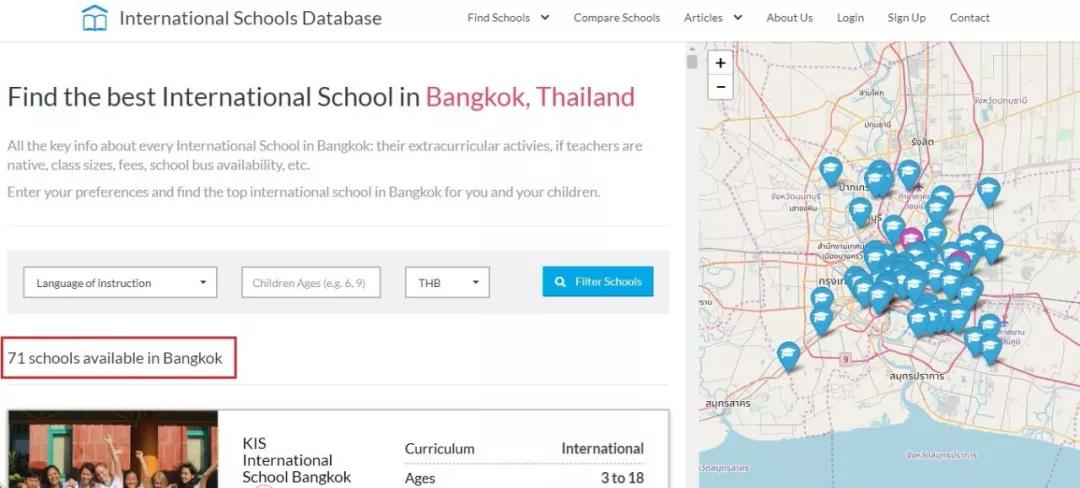This screenshot has width=1080, height=488.
Task: Click the upper purple highlighted school marker
Action: click(911, 239)
